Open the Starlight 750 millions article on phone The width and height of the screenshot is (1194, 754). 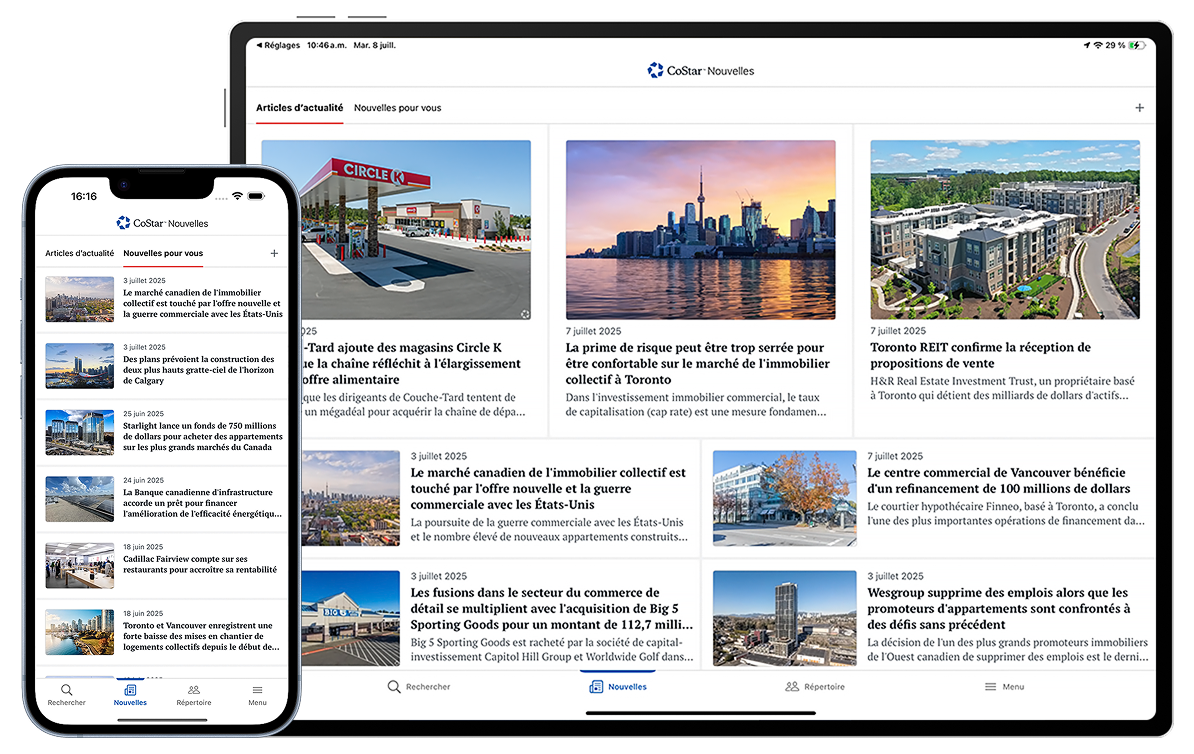[198, 436]
